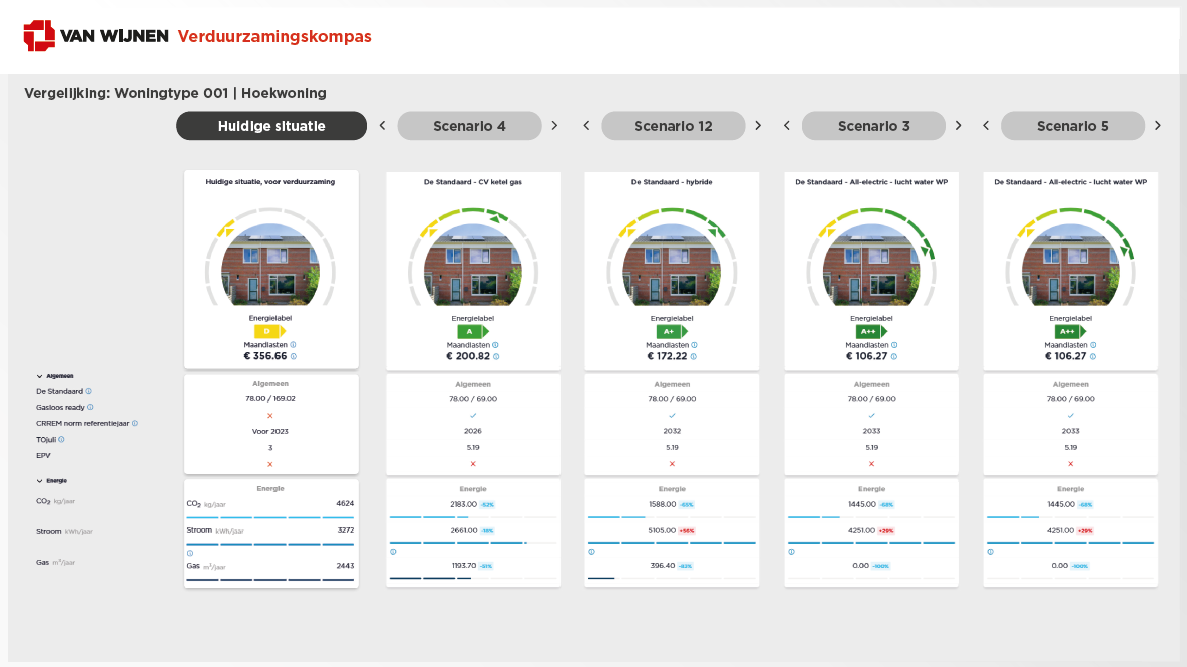
Task: Click the Van Wijnen logo
Action: coord(97,36)
